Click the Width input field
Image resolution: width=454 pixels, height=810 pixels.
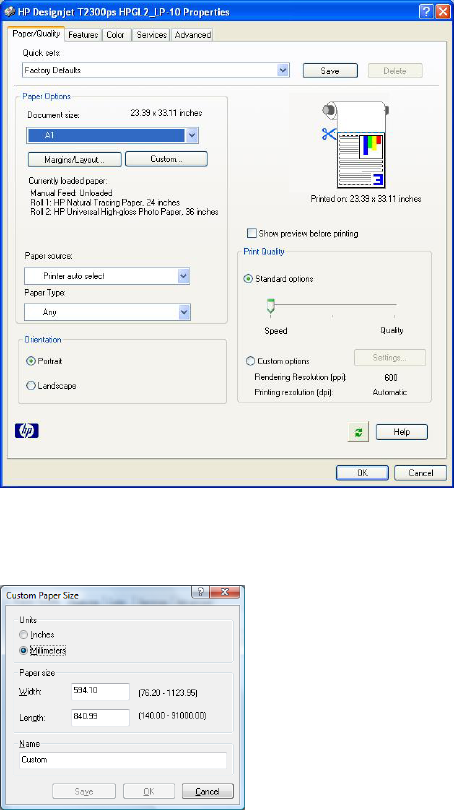100,692
